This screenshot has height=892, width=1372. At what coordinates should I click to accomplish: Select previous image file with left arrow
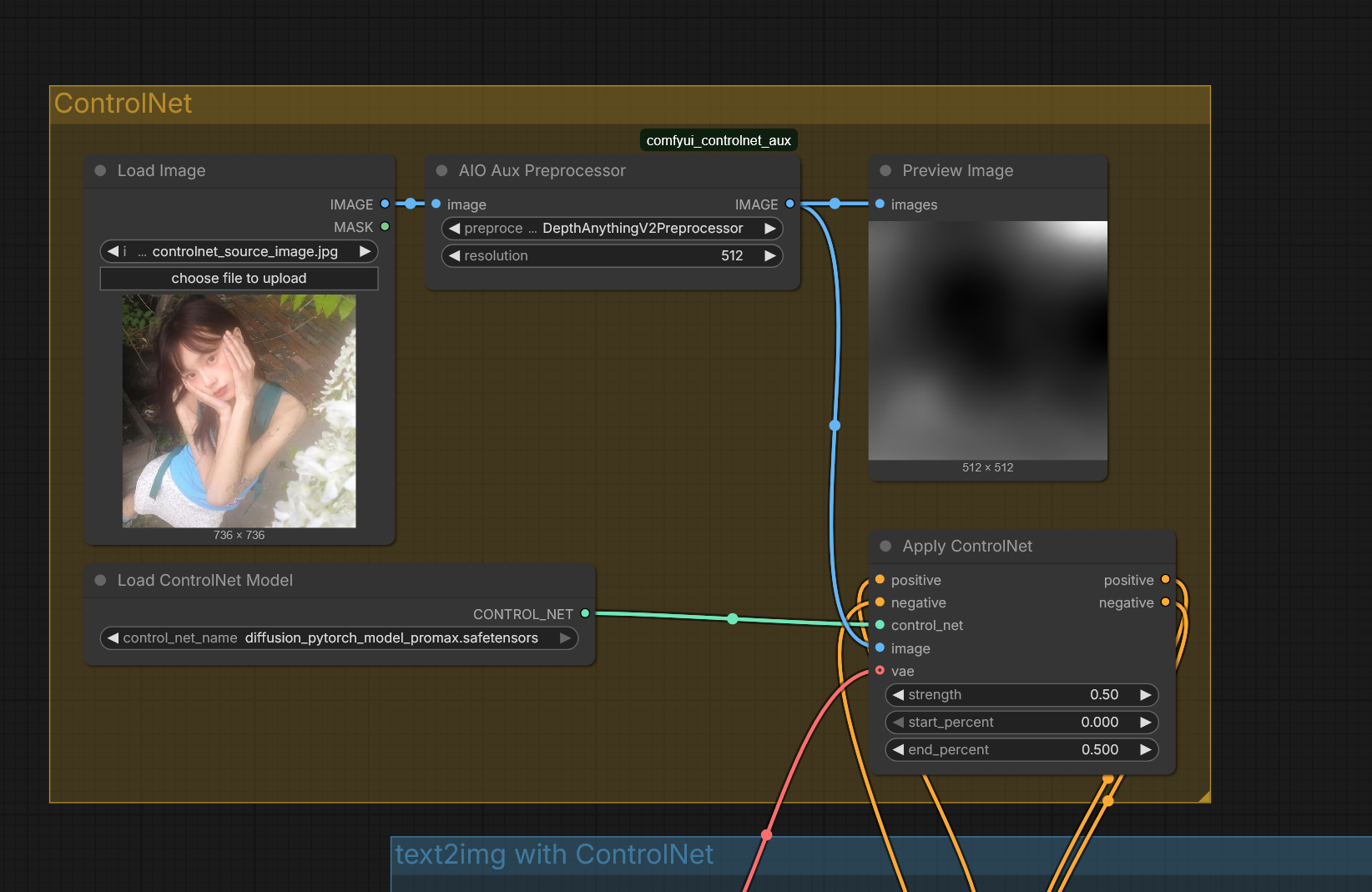tap(113, 251)
